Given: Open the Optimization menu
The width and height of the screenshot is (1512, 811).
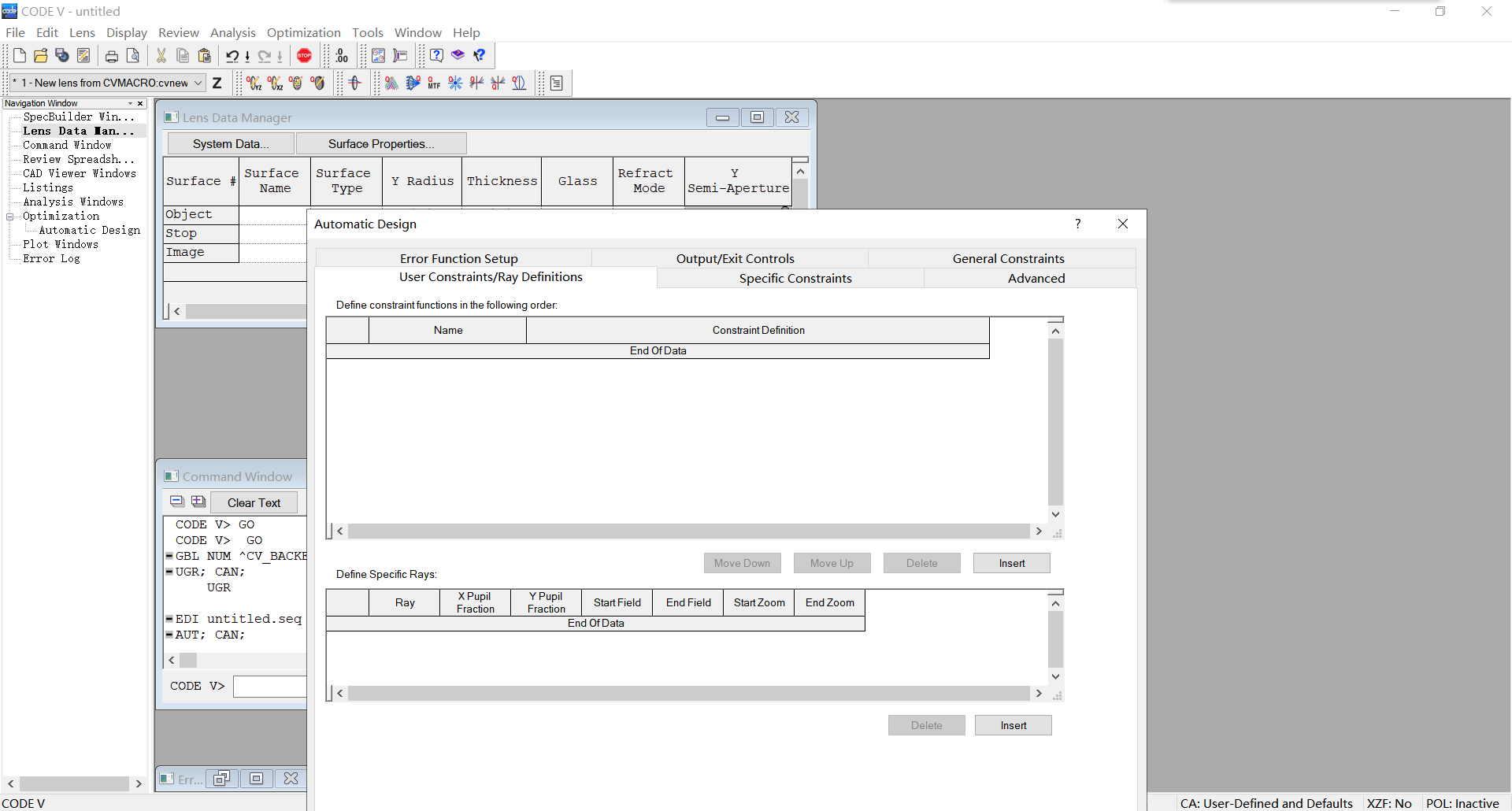Looking at the screenshot, I should point(303,32).
